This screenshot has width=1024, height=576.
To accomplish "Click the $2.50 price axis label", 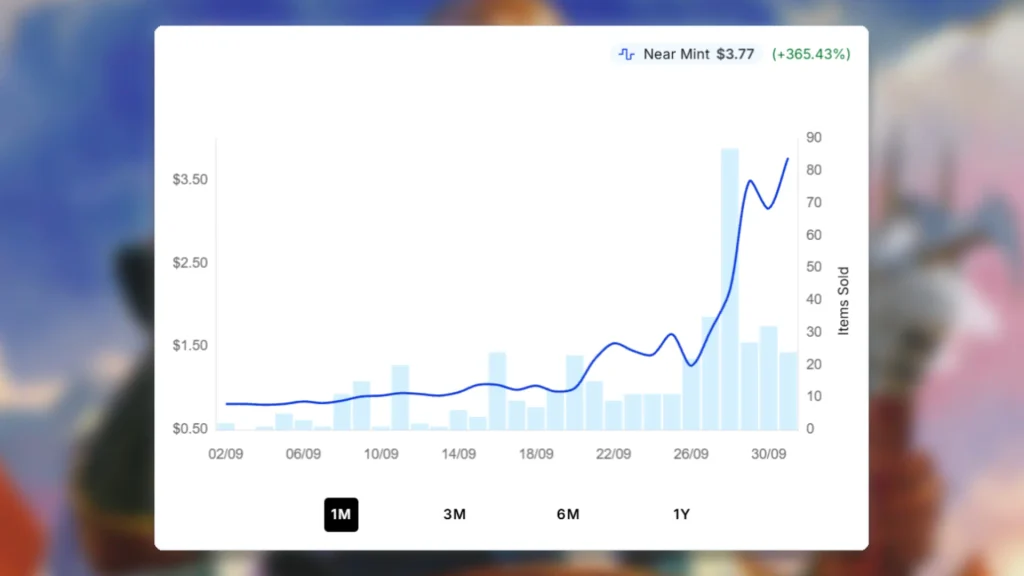I will (190, 263).
